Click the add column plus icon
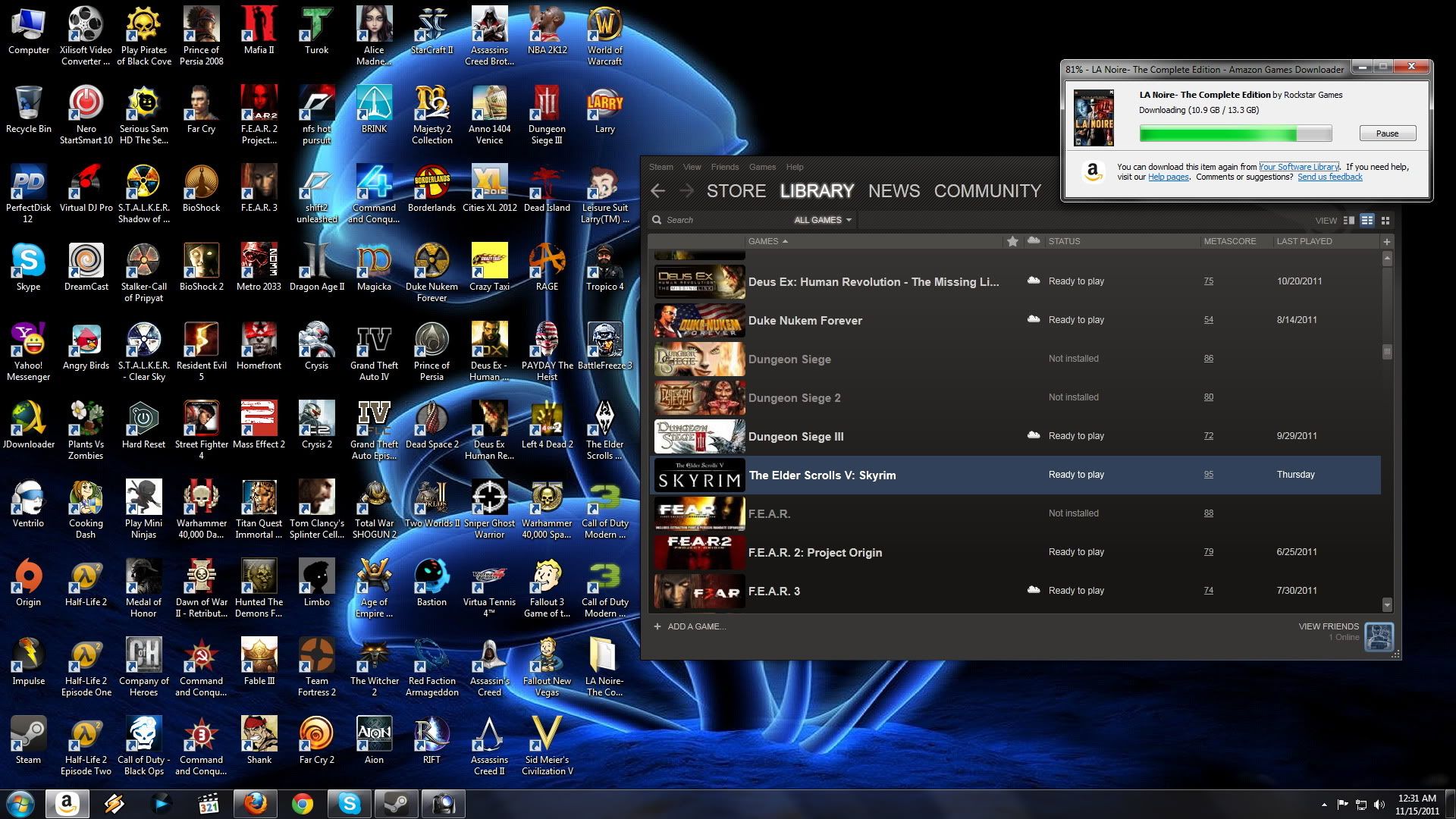 [1387, 242]
